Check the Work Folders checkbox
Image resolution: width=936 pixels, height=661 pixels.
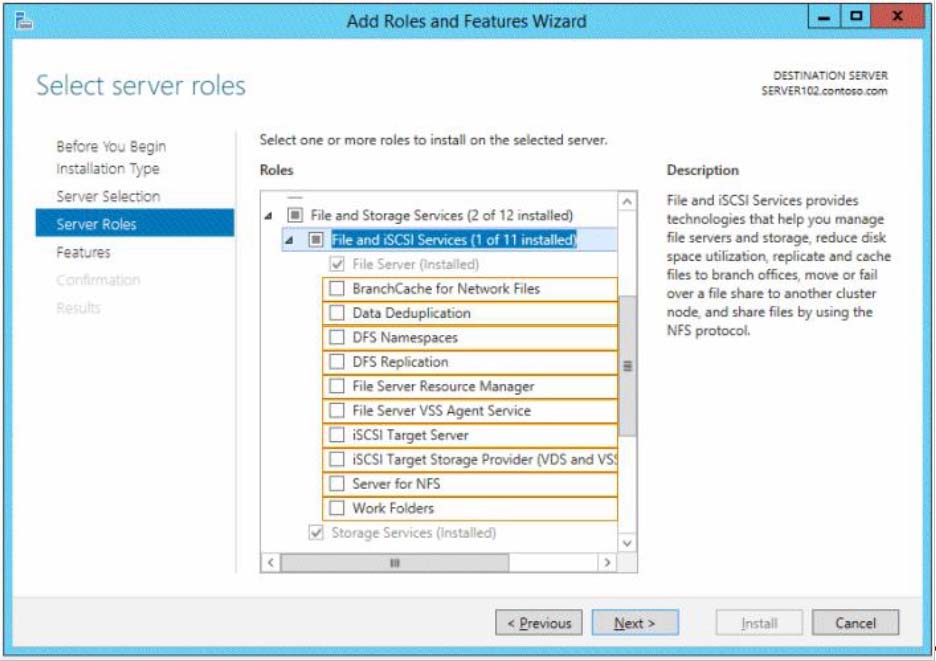click(x=337, y=508)
